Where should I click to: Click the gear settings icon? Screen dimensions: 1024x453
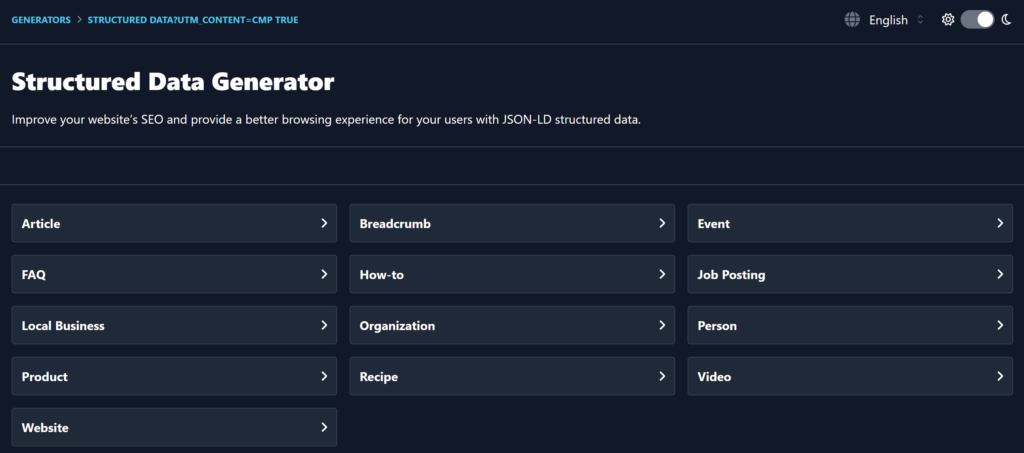[x=948, y=20]
